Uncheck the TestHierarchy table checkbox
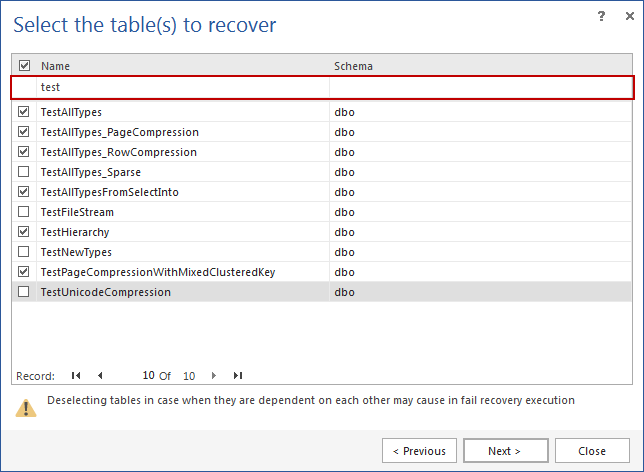Image resolution: width=644 pixels, height=472 pixels. (24, 232)
